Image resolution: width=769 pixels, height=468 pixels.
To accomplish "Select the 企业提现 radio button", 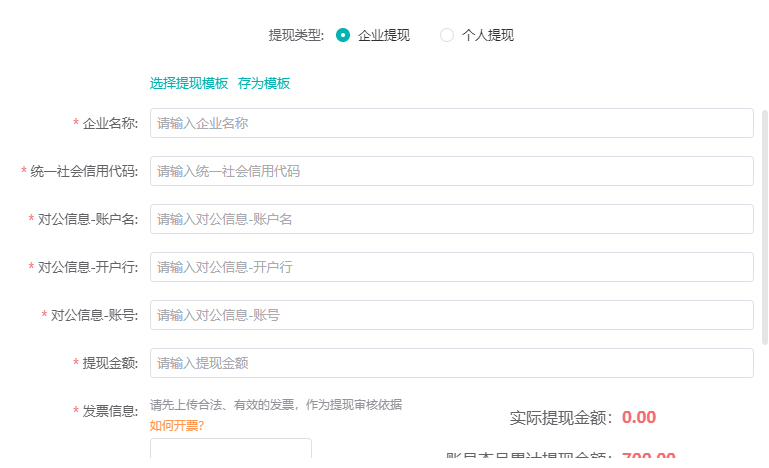I will tap(344, 35).
